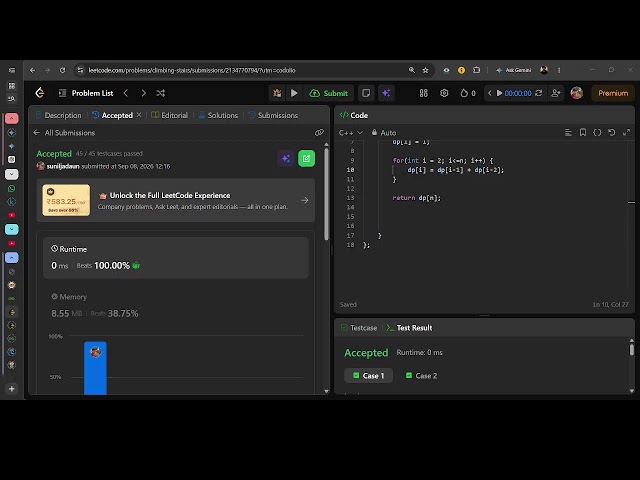Open Unlock the Full LeetCode Experience banner
Image resolution: width=640 pixels, height=480 pixels.
coord(176,200)
